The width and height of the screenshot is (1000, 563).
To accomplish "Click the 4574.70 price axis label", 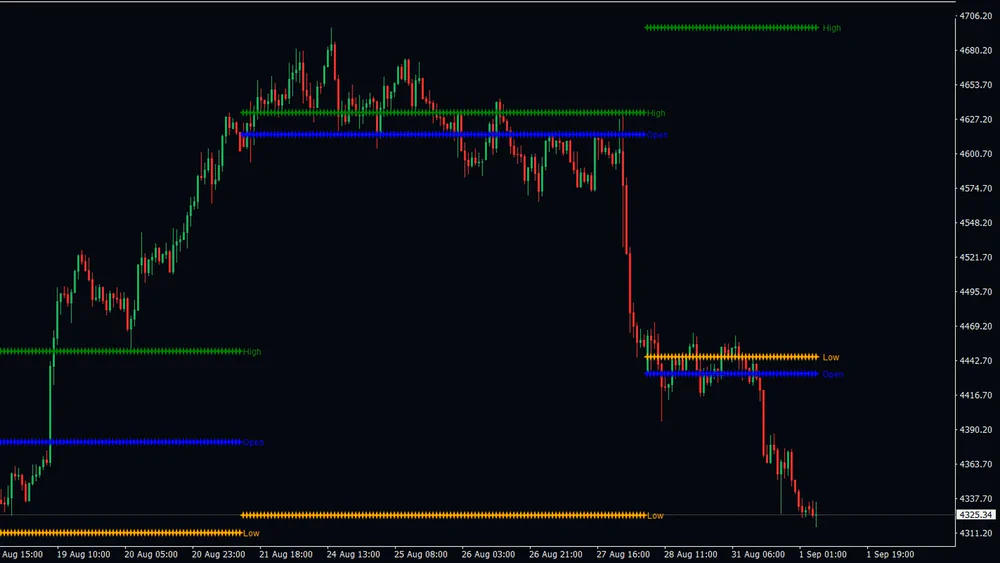I will [x=976, y=188].
